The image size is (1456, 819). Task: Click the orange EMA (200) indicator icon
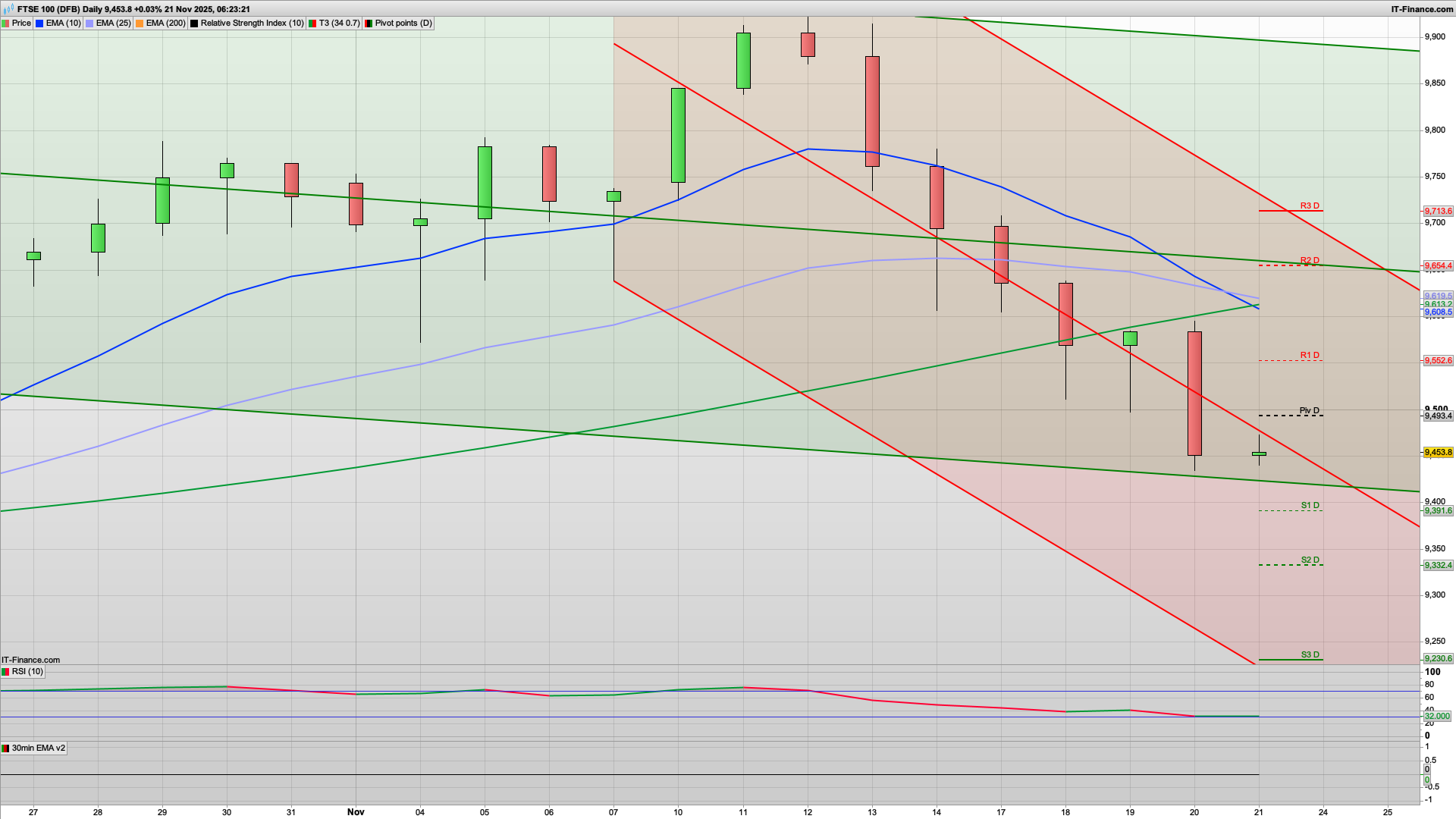140,23
